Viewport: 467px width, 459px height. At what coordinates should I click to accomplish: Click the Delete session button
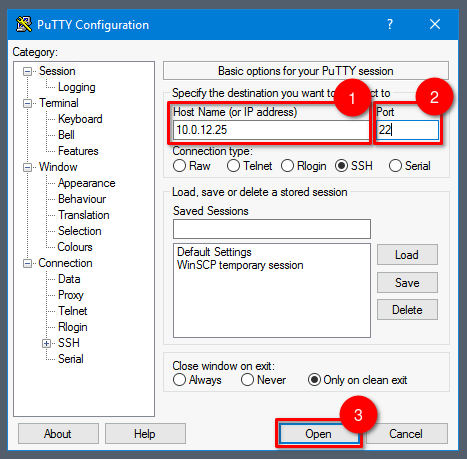click(407, 310)
